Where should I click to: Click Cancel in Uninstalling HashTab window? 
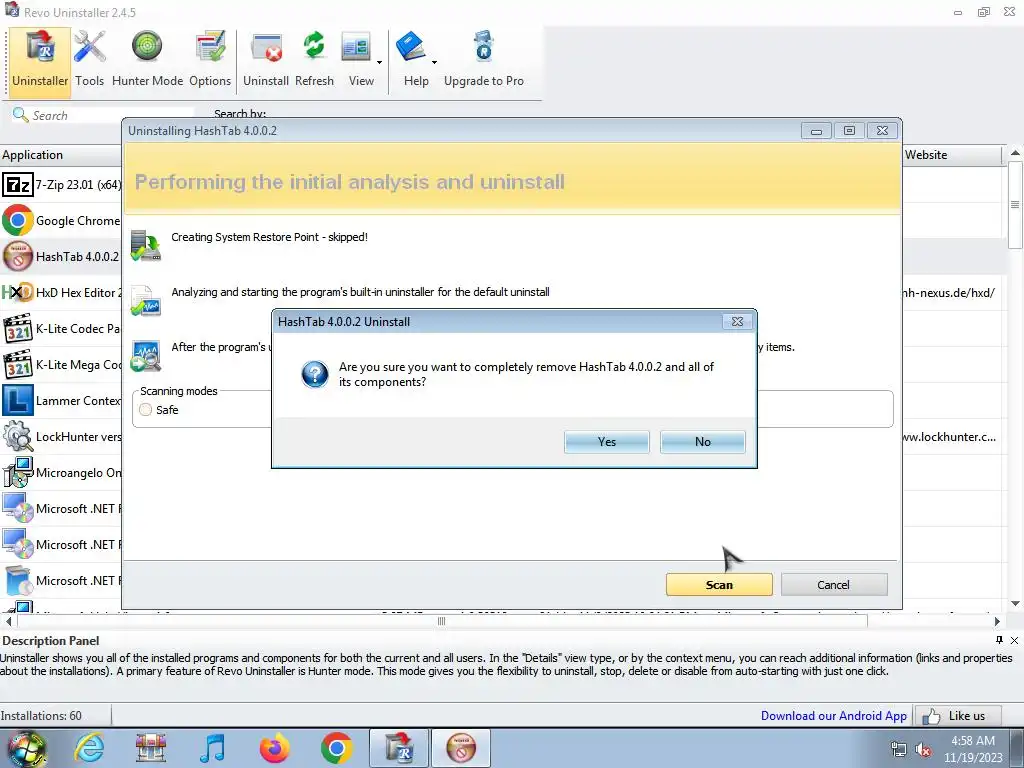834,584
